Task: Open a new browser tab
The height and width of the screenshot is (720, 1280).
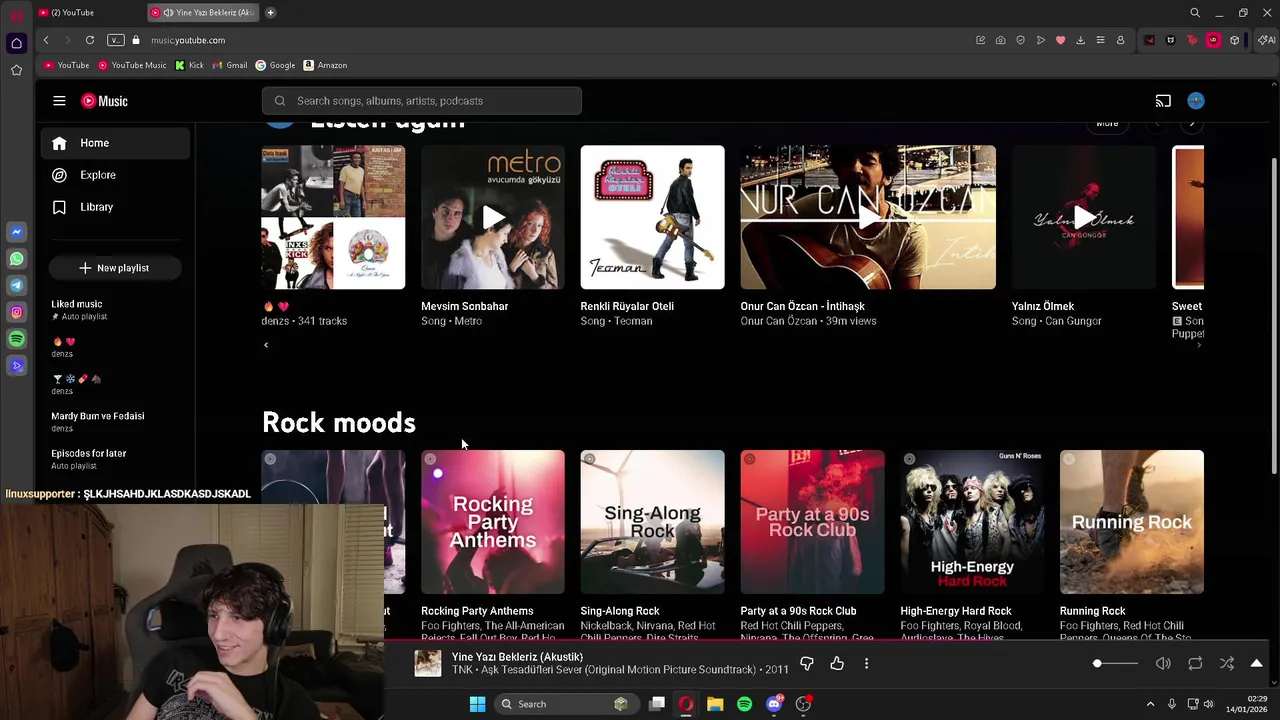Action: point(271,12)
